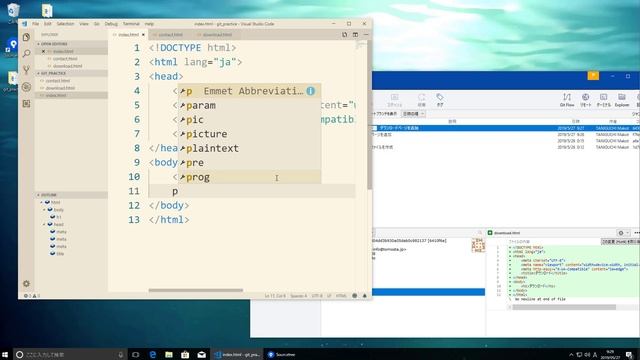The width and height of the screenshot is (640, 360).
Task: Click the Ln 11 cursor position status item
Action: click(x=275, y=296)
